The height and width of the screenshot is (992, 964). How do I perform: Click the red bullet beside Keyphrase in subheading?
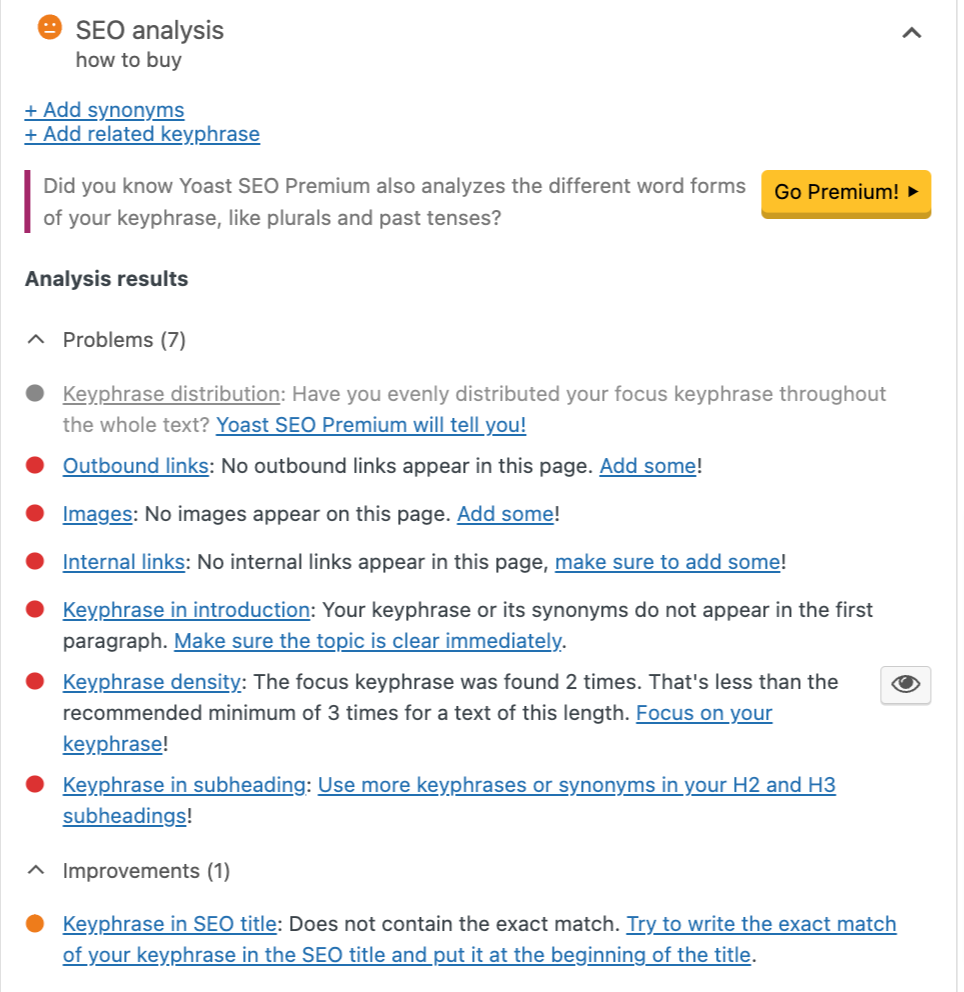click(35, 784)
